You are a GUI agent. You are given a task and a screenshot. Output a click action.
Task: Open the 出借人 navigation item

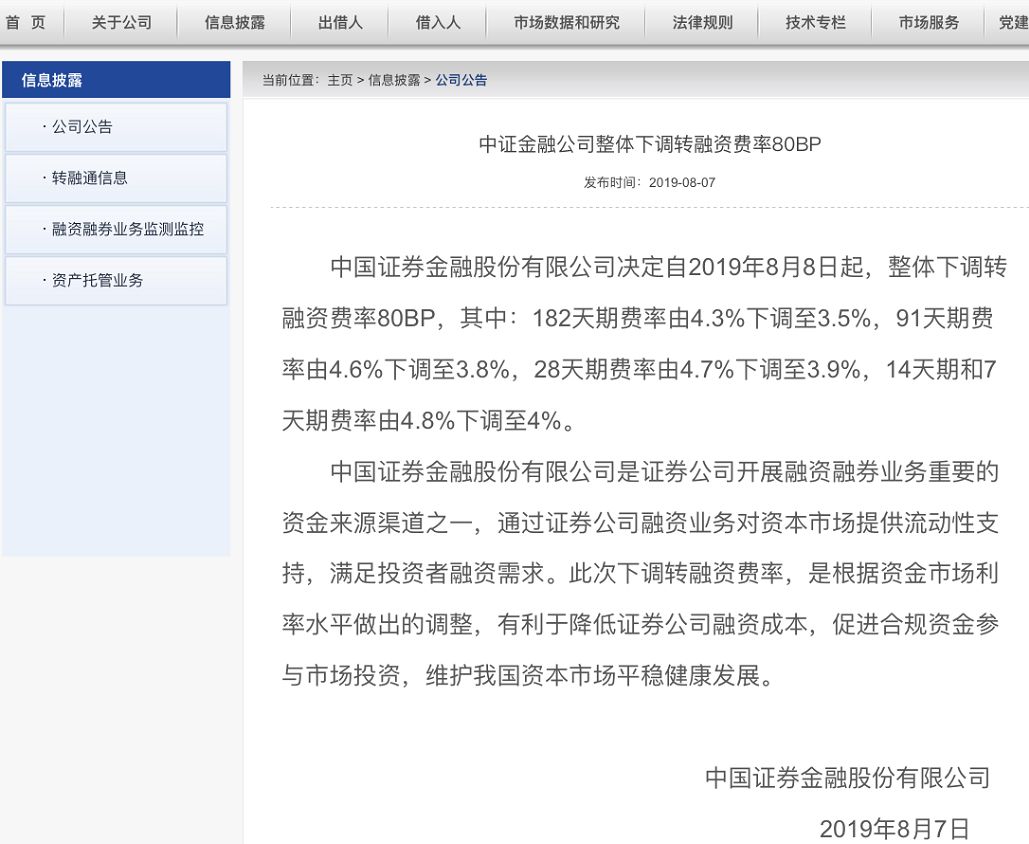(x=340, y=23)
